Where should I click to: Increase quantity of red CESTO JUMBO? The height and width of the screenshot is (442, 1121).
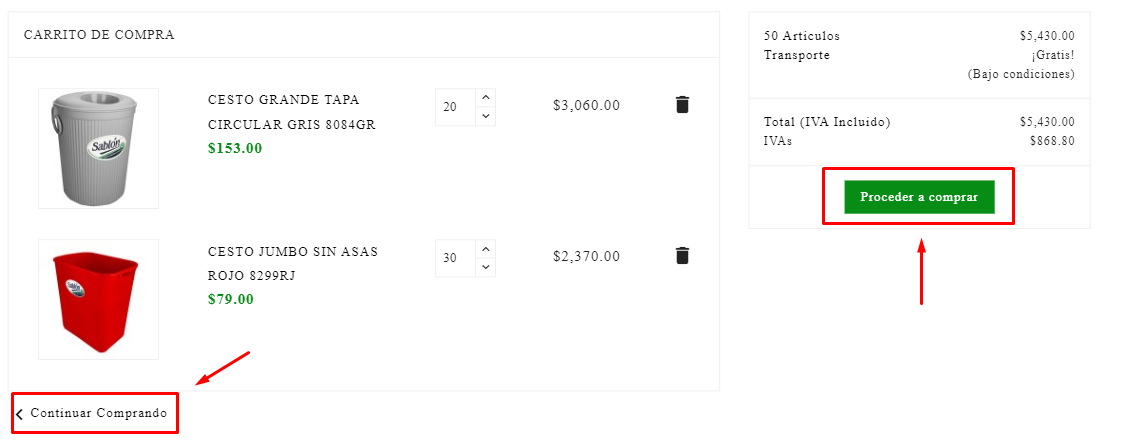(486, 248)
